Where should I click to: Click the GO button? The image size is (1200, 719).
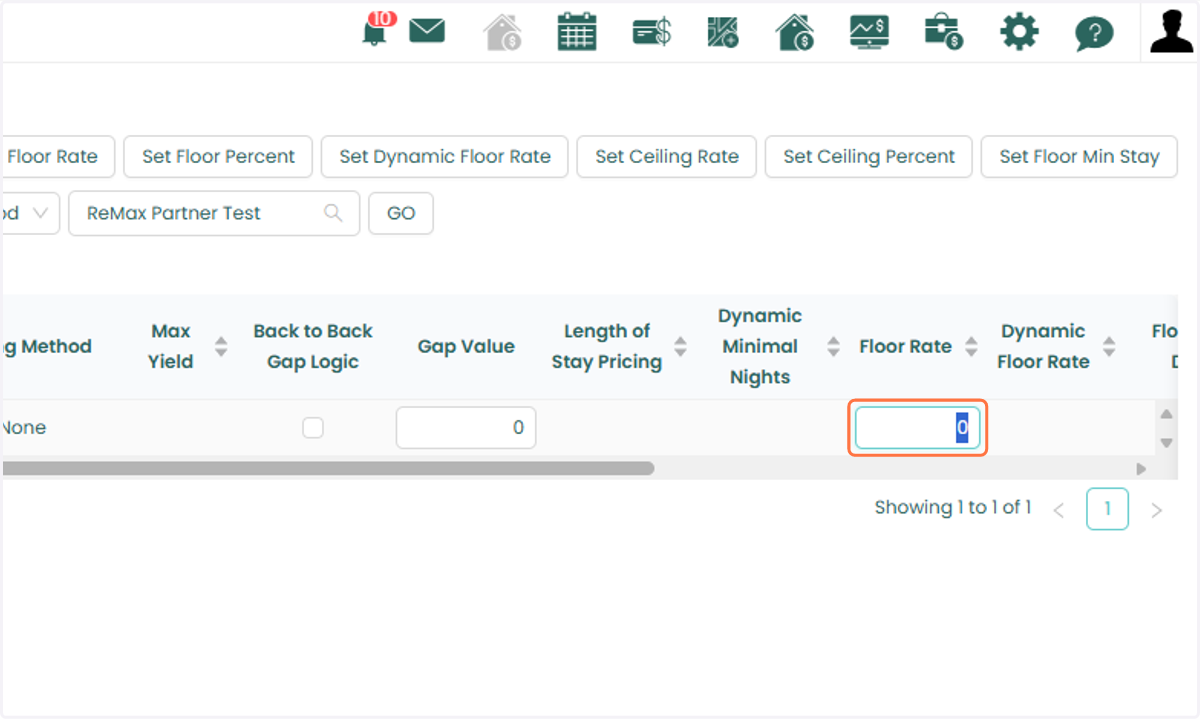point(401,213)
